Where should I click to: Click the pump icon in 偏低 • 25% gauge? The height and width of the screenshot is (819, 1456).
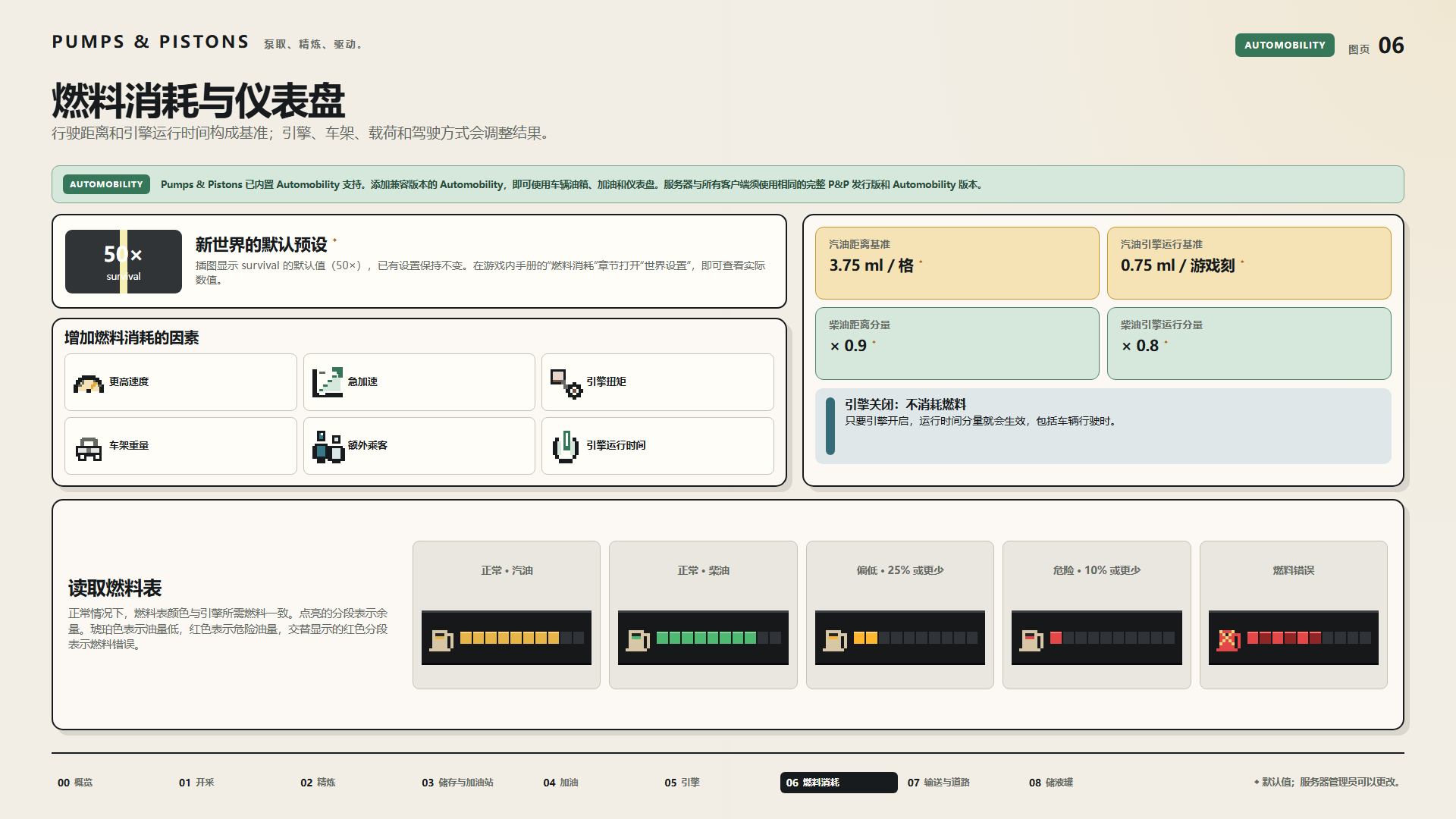835,640
